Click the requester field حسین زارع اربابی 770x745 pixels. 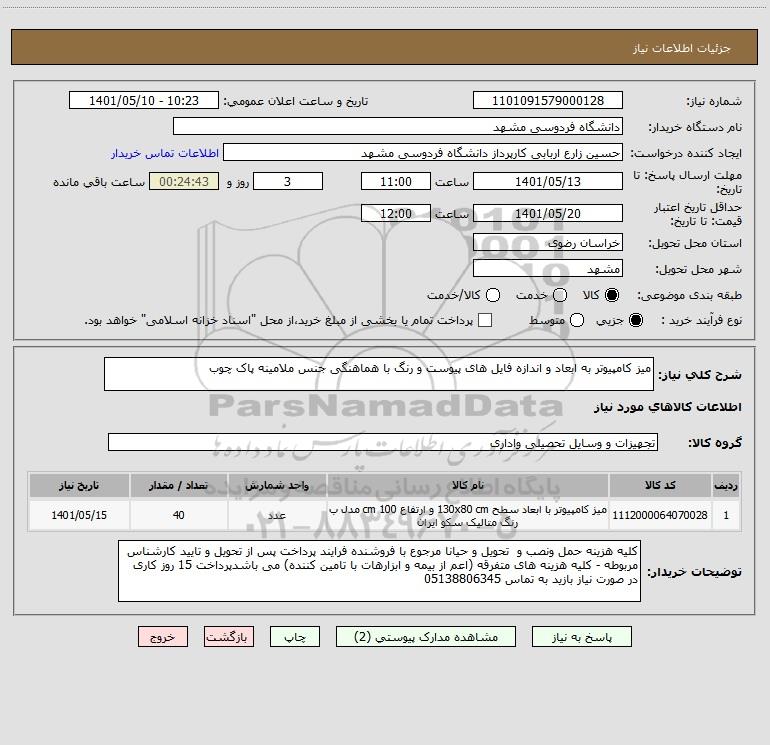pos(423,153)
